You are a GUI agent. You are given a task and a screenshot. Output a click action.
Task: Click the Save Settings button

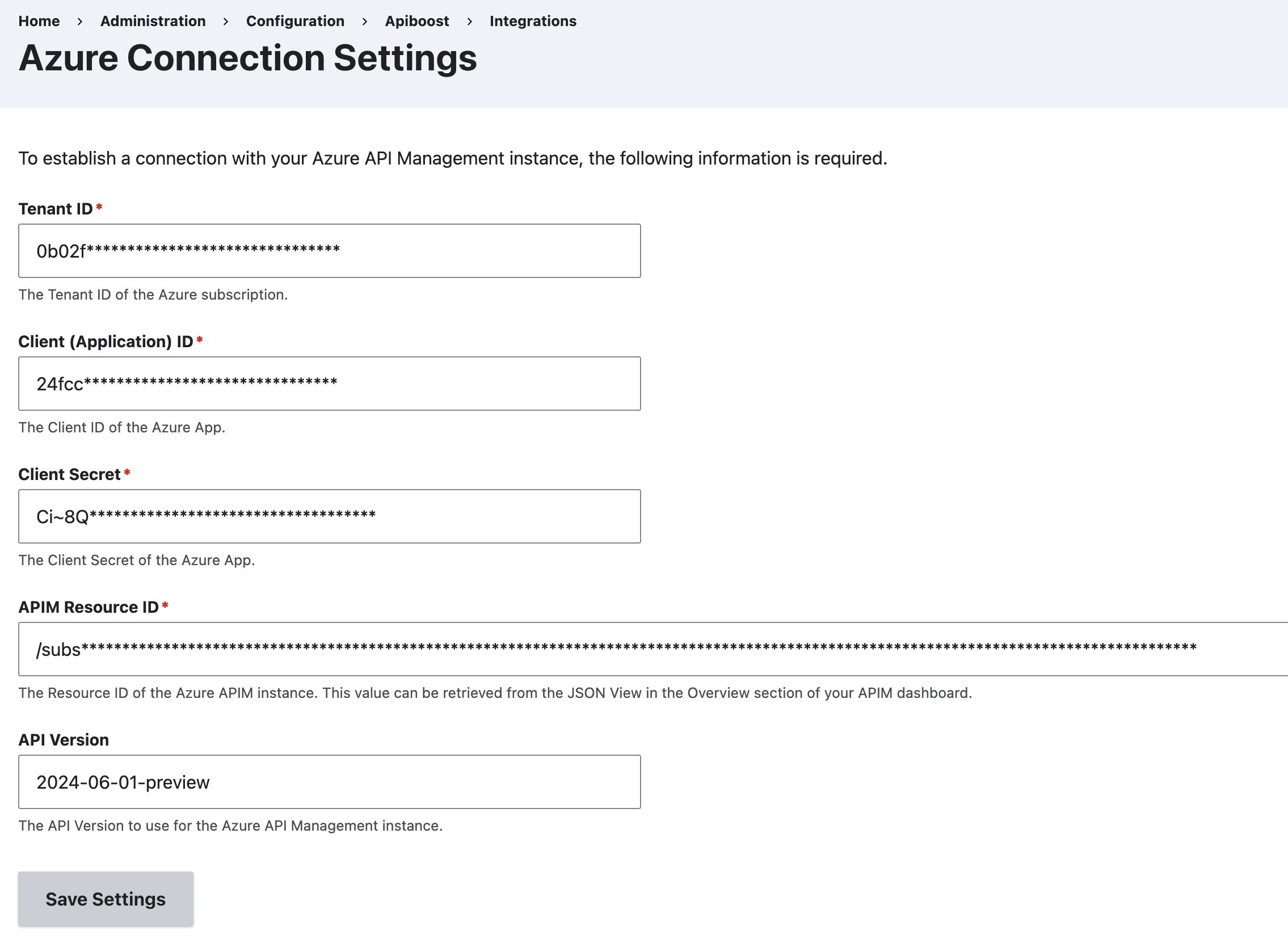tap(106, 899)
